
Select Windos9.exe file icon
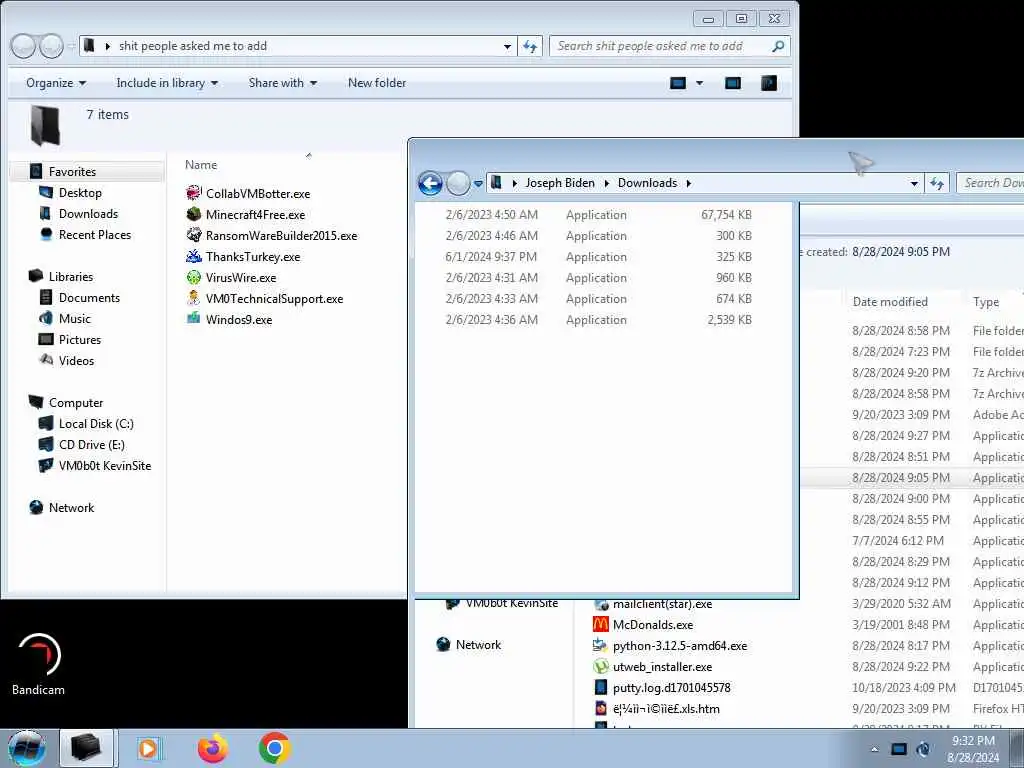[193, 319]
